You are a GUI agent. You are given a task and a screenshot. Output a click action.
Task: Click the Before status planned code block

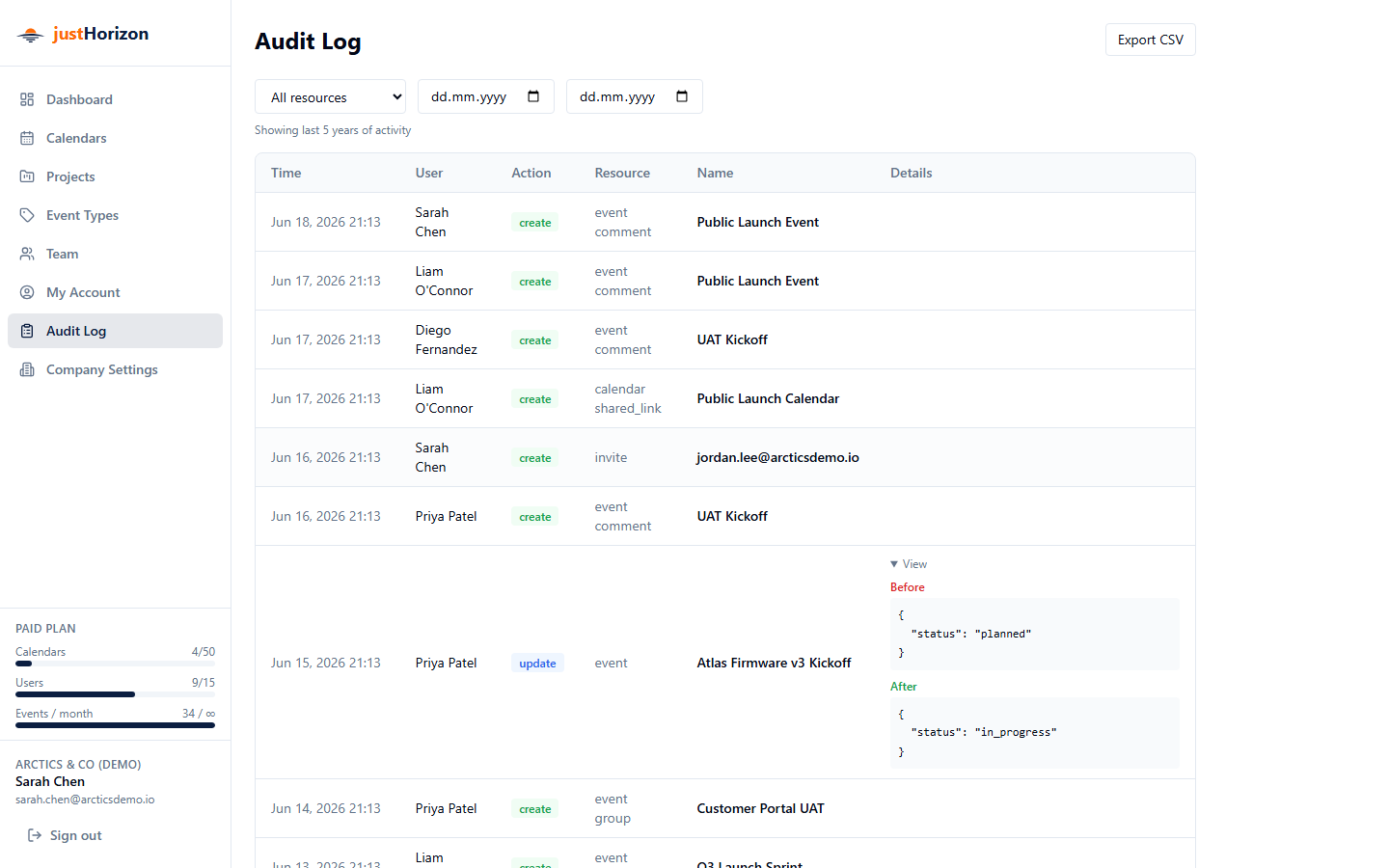point(1034,634)
